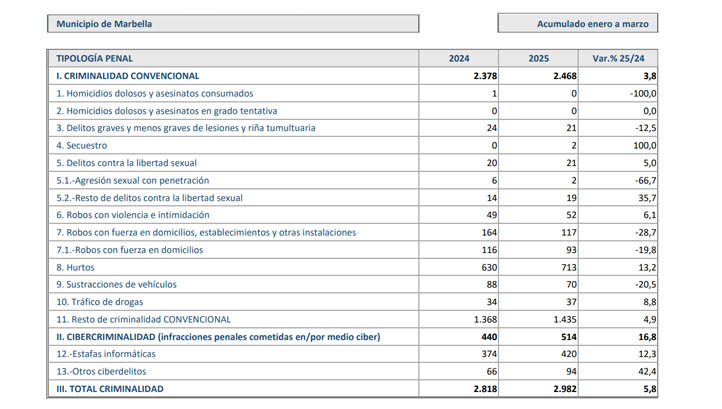Click the 42,4 variation value
Screen dimensions: 722x409
tap(647, 372)
